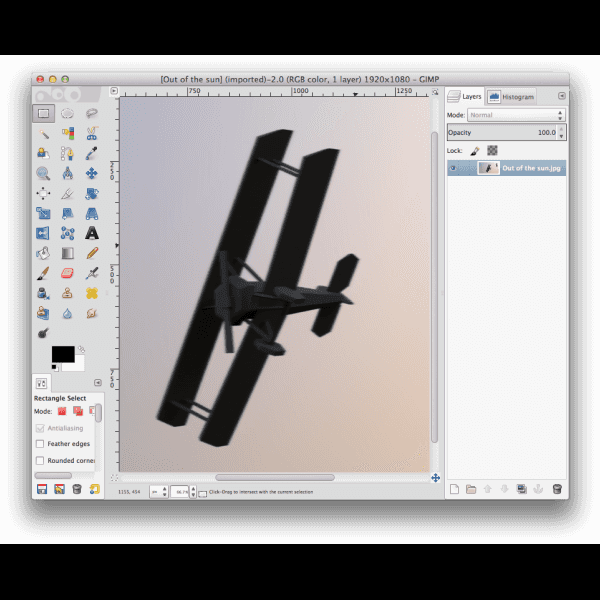
Task: Enable the Rounded corners checkbox
Action: click(x=40, y=460)
